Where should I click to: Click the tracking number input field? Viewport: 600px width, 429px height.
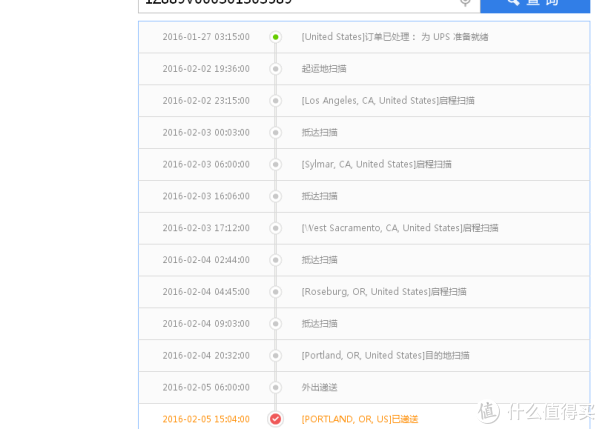coord(309,6)
